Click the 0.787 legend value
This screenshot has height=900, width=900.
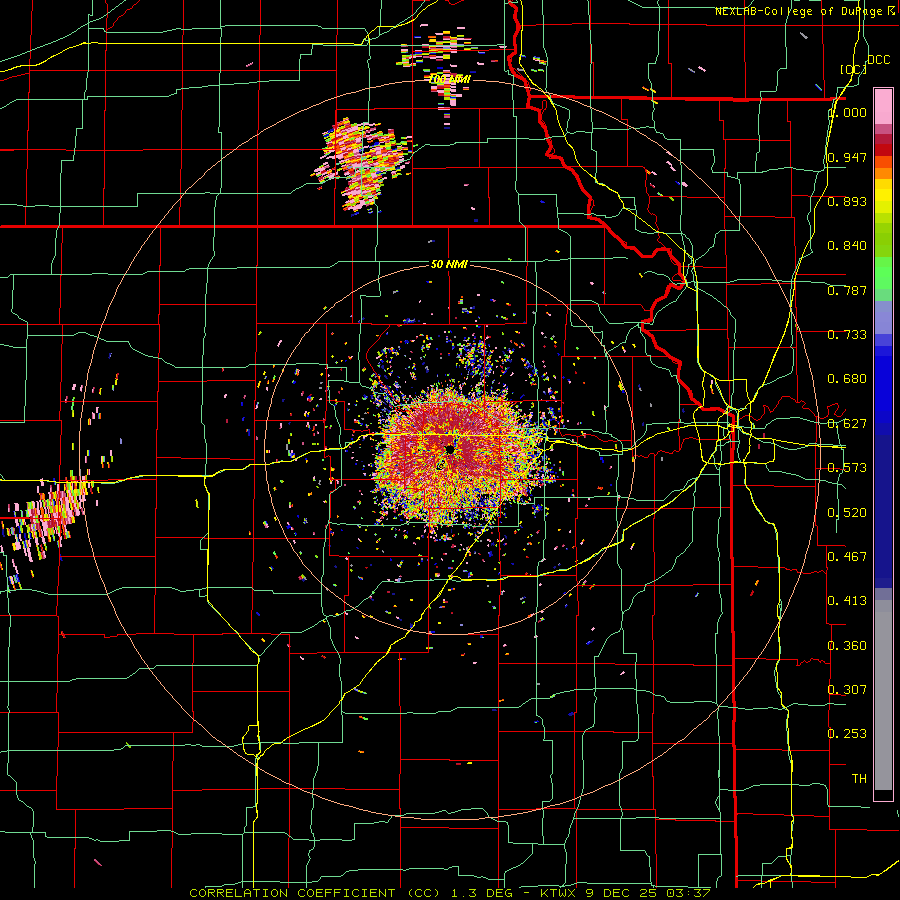(847, 290)
